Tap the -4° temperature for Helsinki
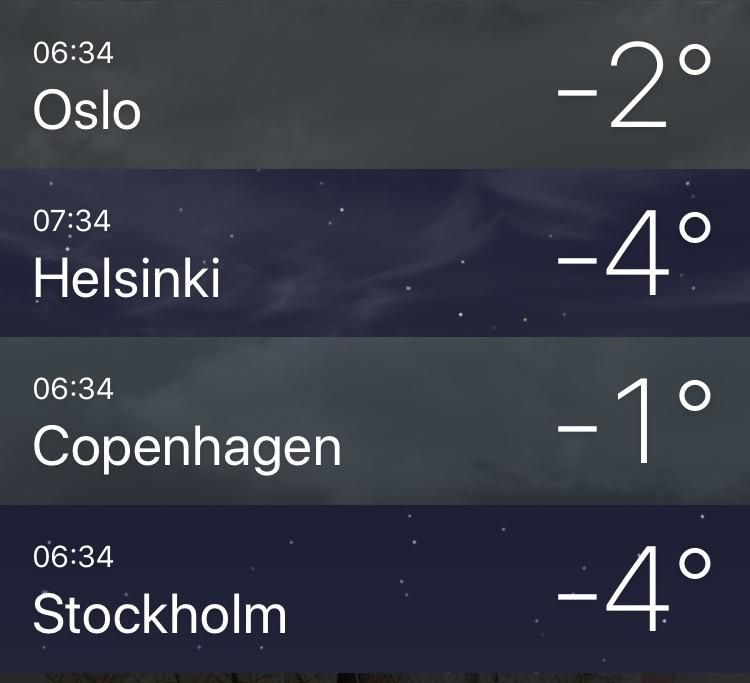Viewport: 750px width, 683px height. 635,253
